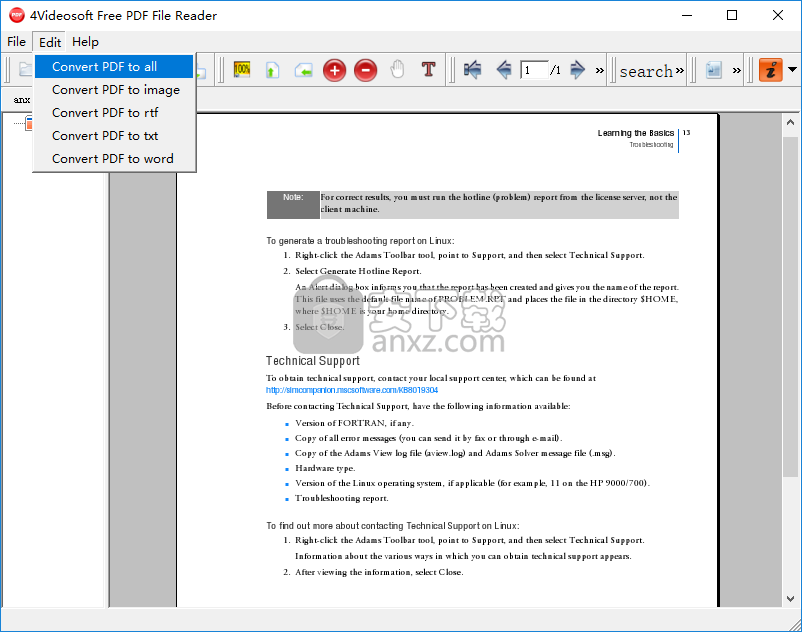Click the 'Troubleshooting report.' bullet text

coord(342,498)
